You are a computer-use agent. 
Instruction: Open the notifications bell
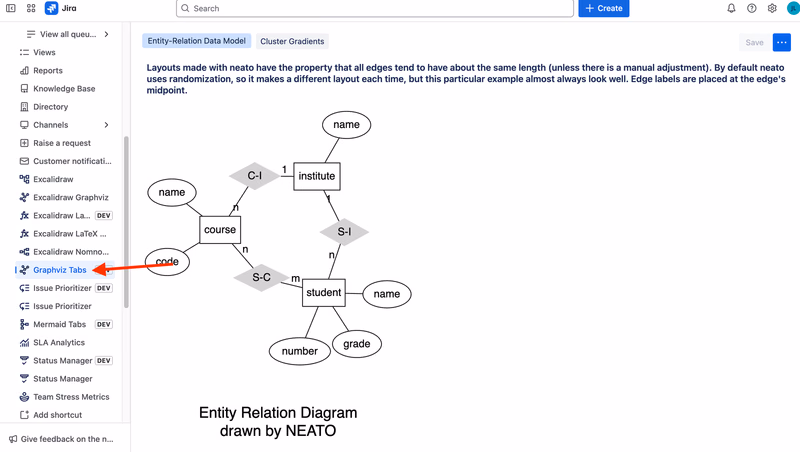[731, 8]
